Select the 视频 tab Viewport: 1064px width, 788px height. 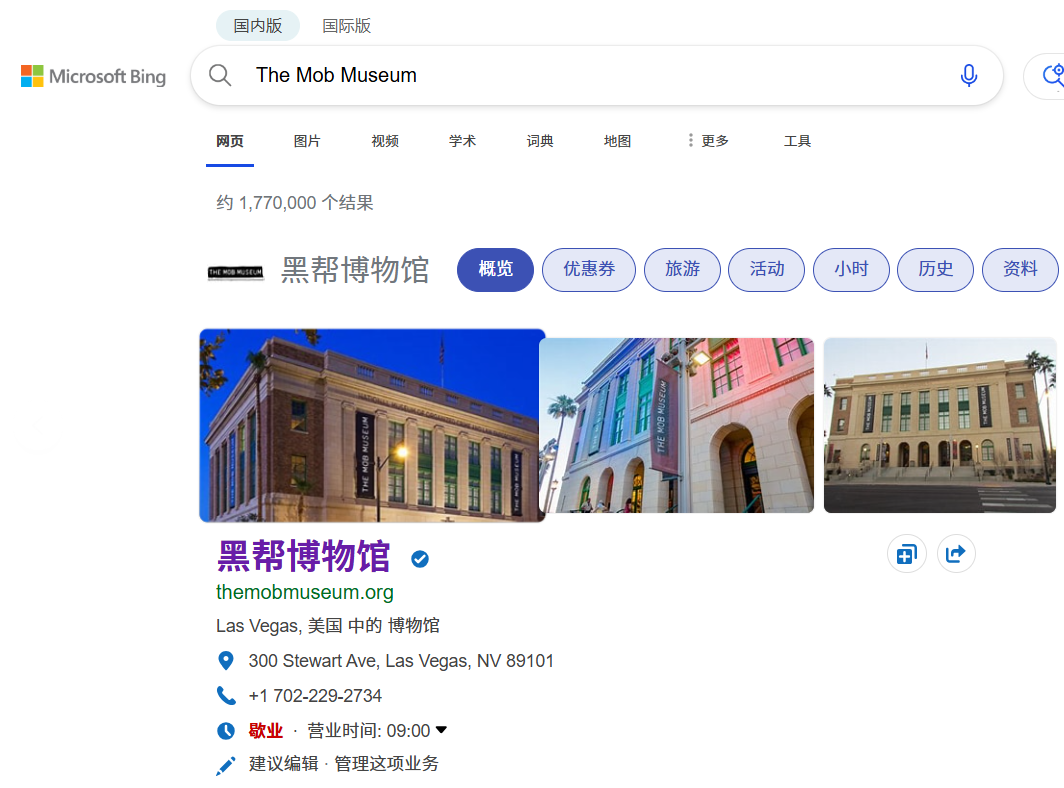point(385,140)
